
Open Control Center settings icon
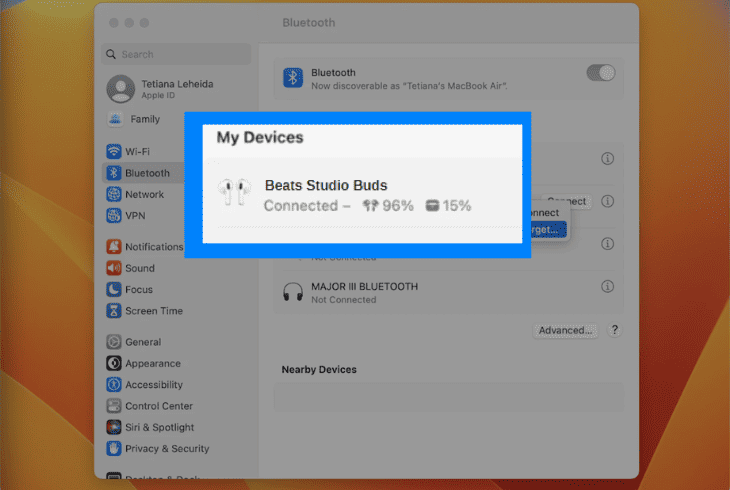tap(114, 406)
